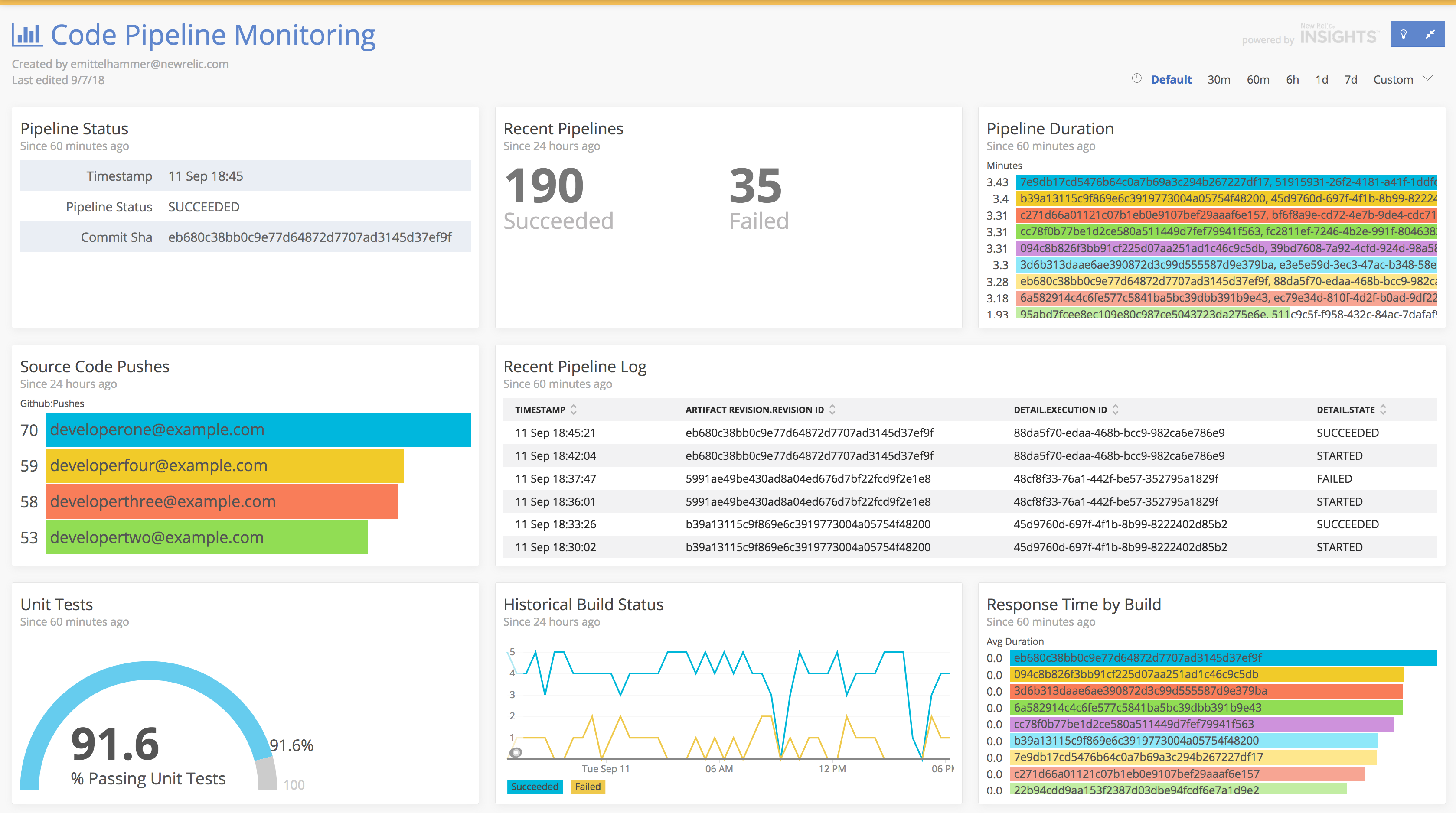The width and height of the screenshot is (1456, 813).
Task: Click the developerone@example.com blue bar
Action: click(x=258, y=430)
